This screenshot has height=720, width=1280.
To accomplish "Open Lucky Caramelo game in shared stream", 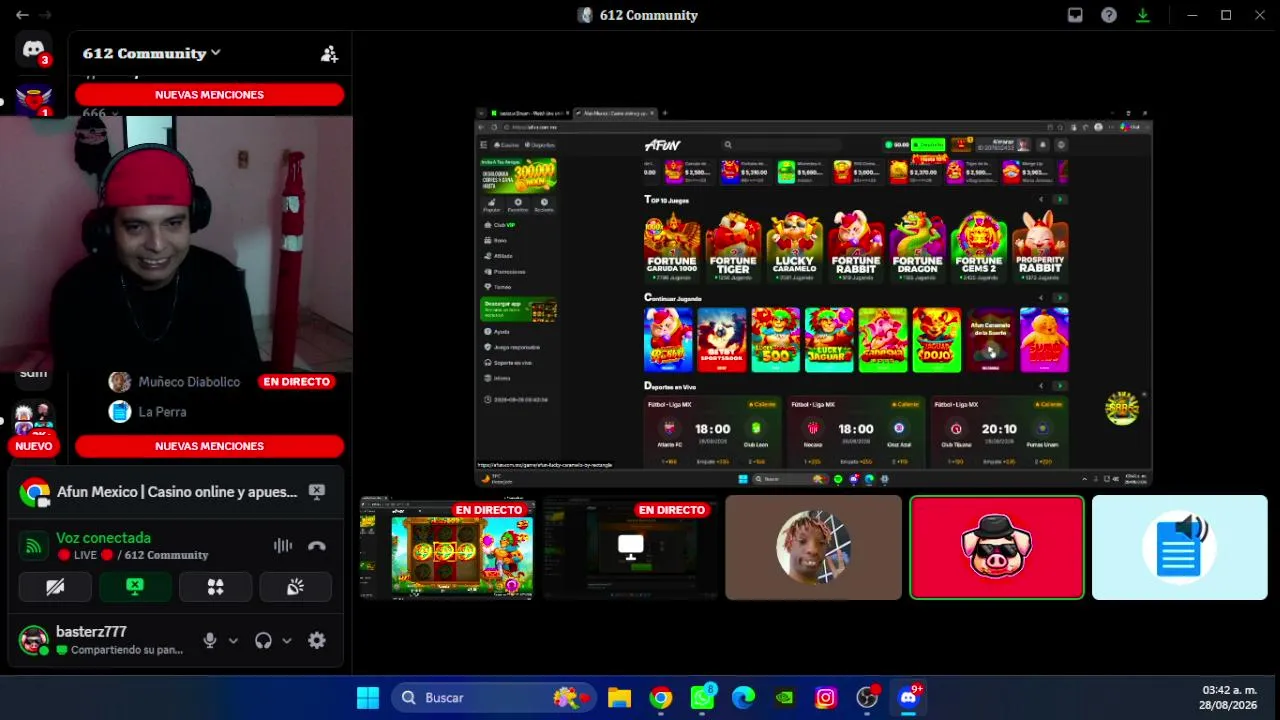I will 795,247.
